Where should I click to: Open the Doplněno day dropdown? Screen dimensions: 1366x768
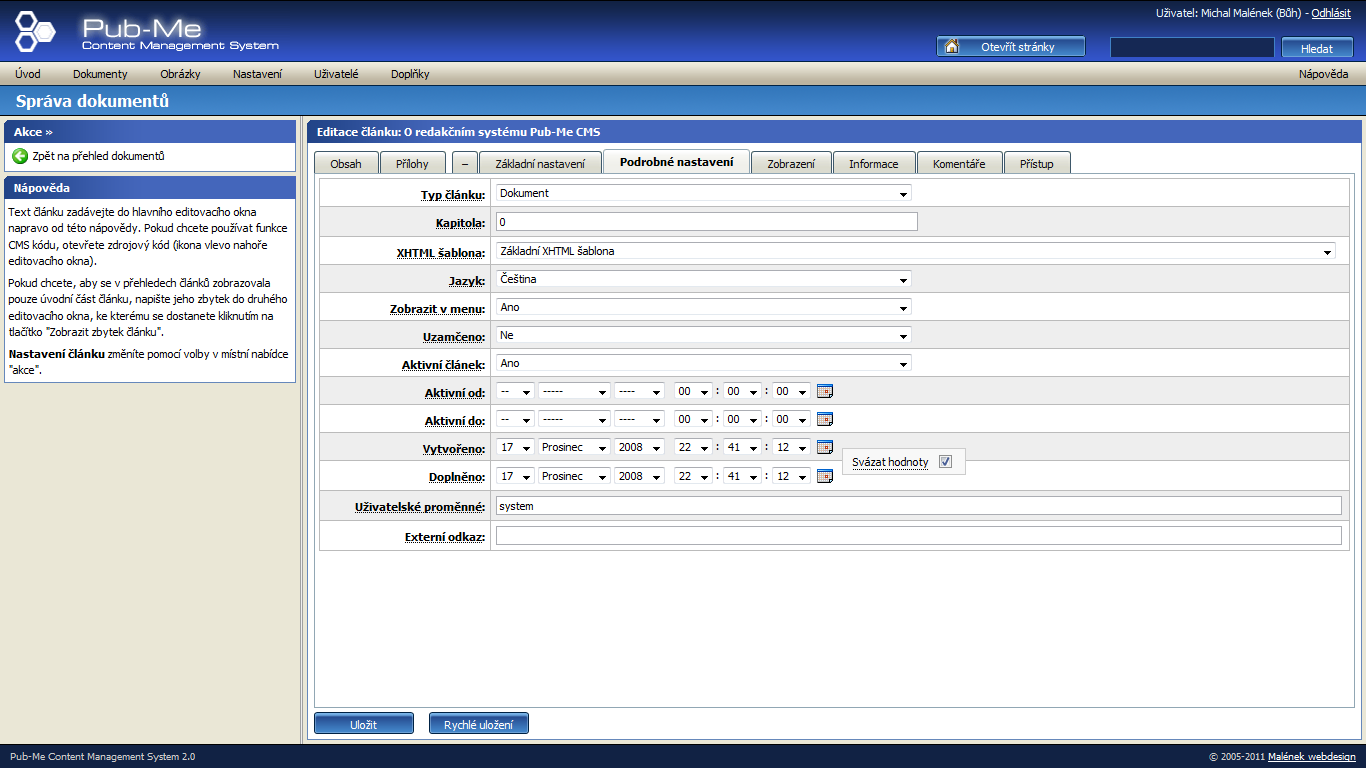[x=516, y=476]
